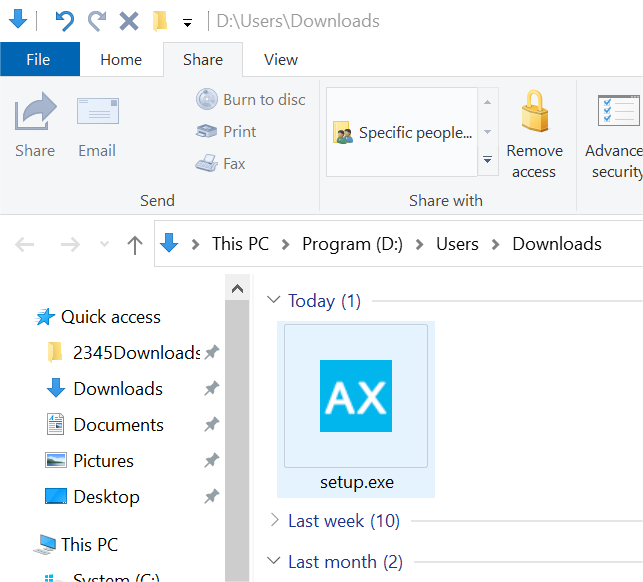Expand the chevron after Program (D:) breadcrumb

[x=419, y=244]
